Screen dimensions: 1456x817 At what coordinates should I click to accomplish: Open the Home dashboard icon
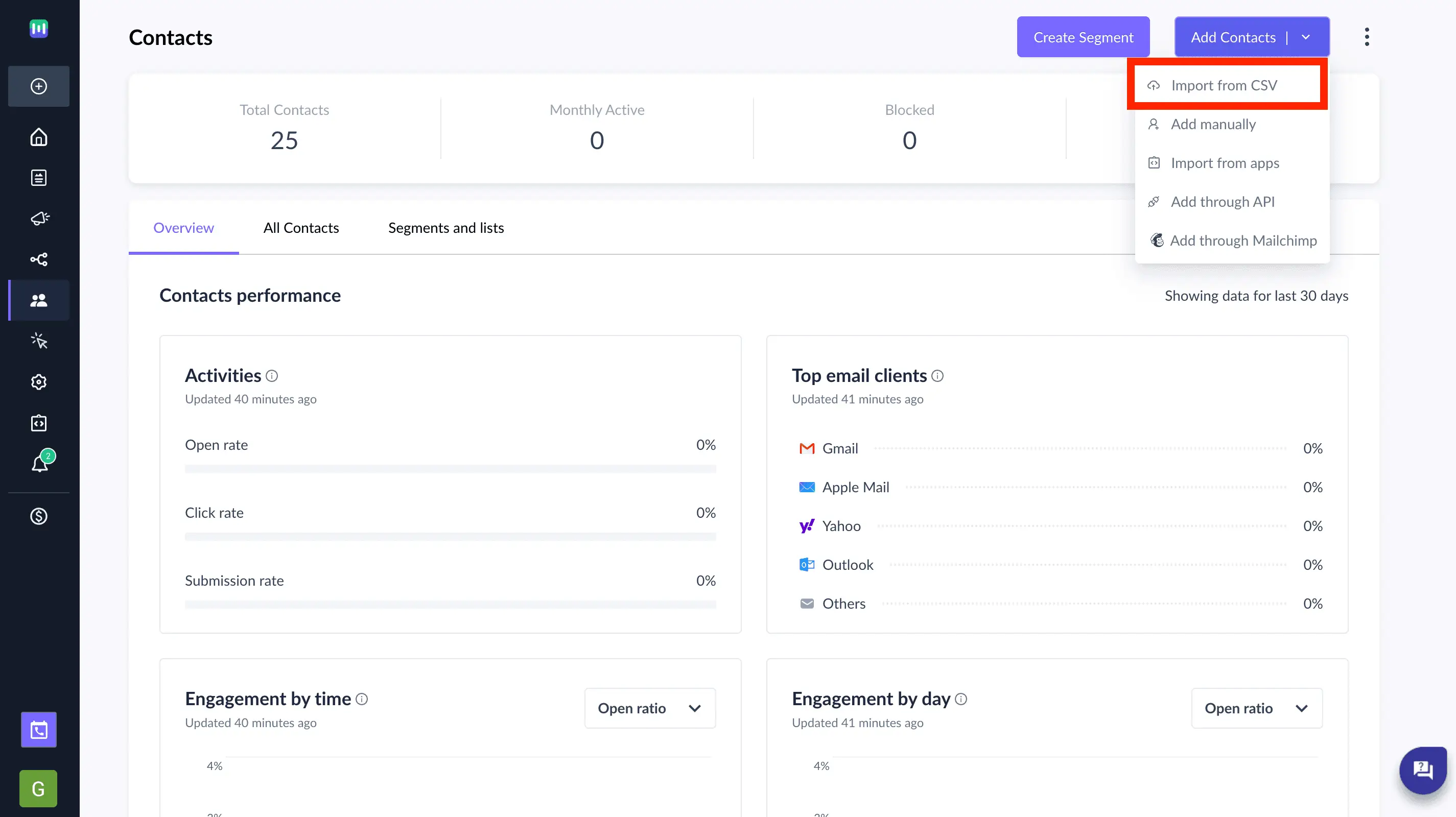[x=38, y=137]
